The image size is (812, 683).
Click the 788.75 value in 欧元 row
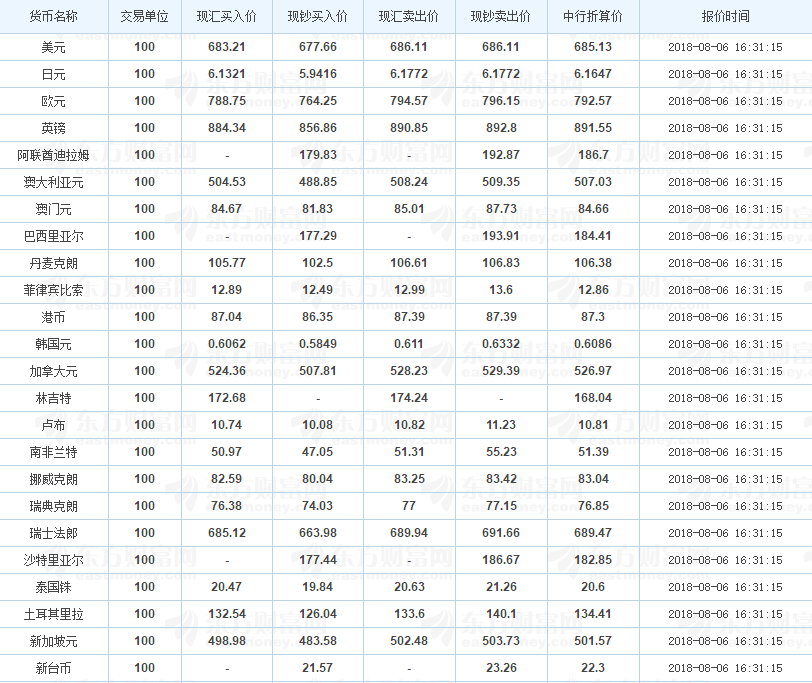pyautogui.click(x=227, y=100)
